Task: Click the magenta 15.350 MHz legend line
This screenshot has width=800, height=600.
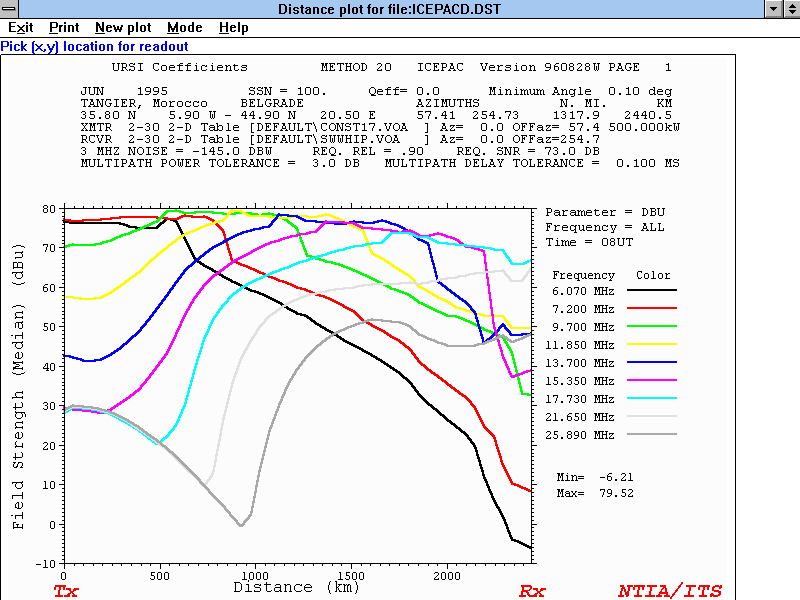Action: 651,380
